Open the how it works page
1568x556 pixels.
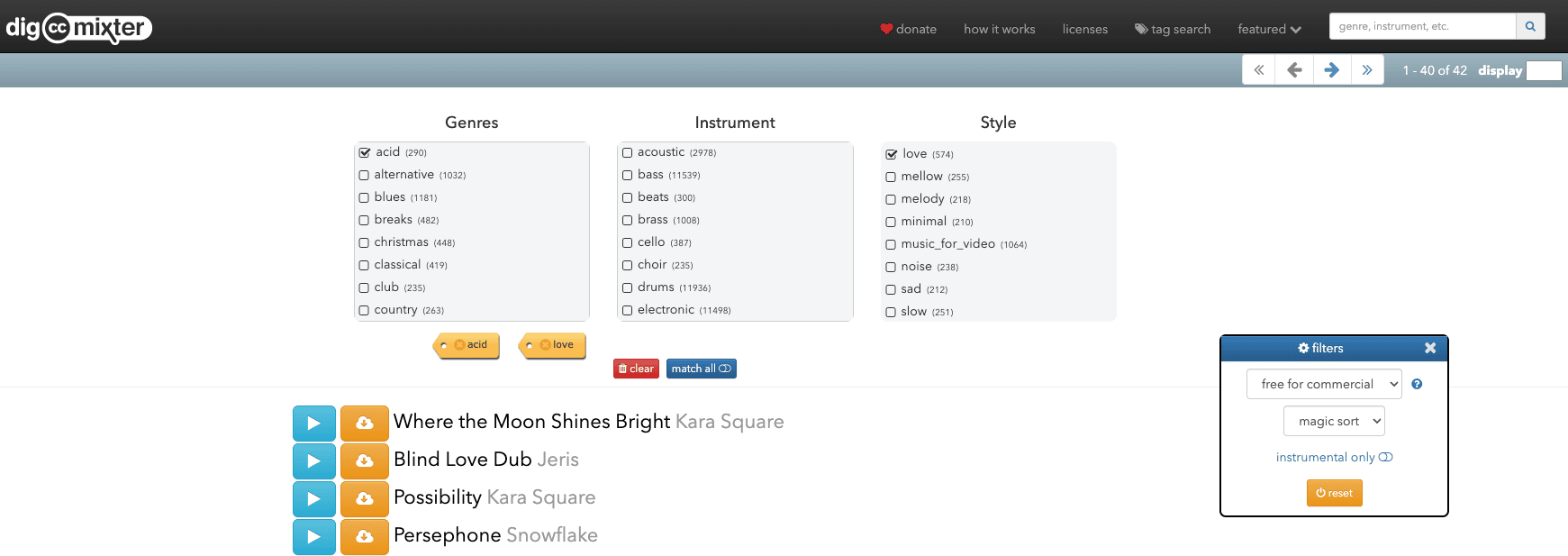tap(999, 29)
